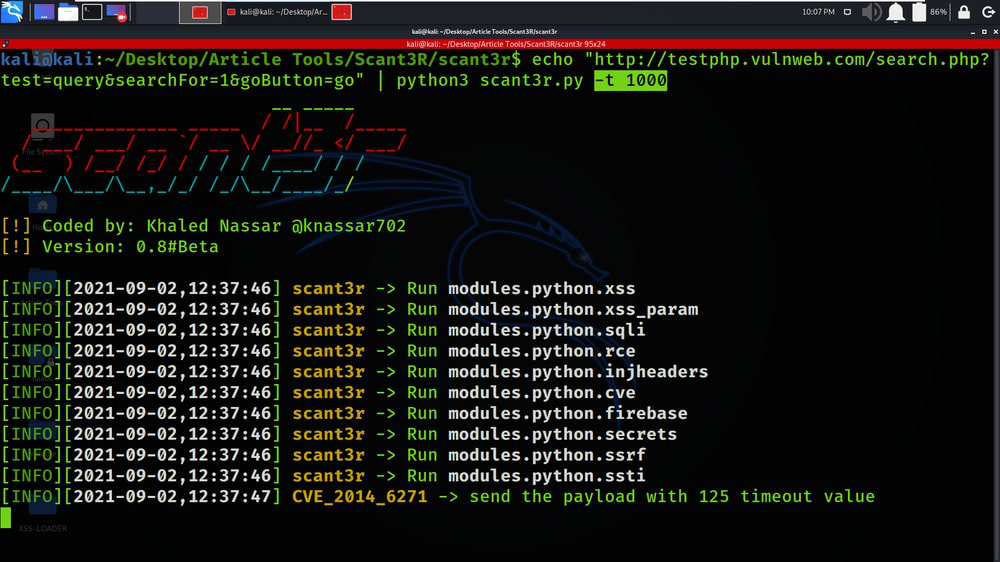
Task: Click "send the payload with 125 timeout value"
Action: click(x=672, y=496)
